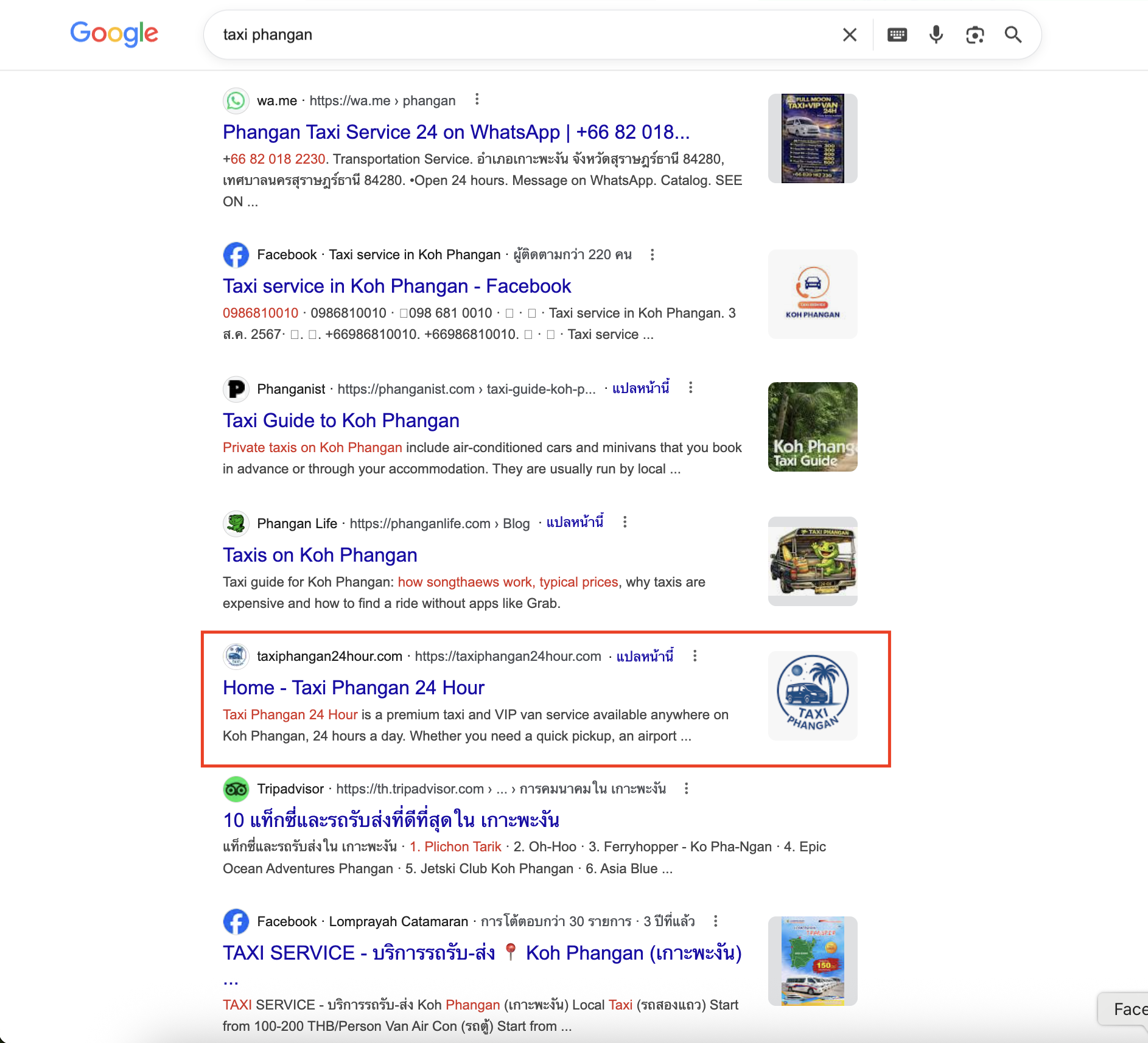The width and height of the screenshot is (1148, 1043).
Task: Submit search with magnifying glass icon
Action: (x=1013, y=35)
